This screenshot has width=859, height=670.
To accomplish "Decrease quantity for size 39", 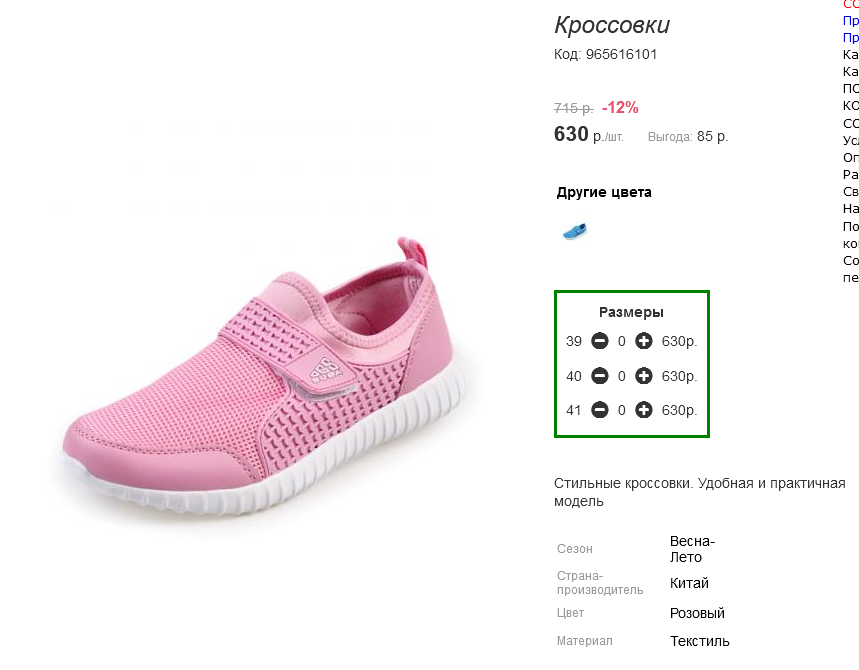I will point(600,341).
